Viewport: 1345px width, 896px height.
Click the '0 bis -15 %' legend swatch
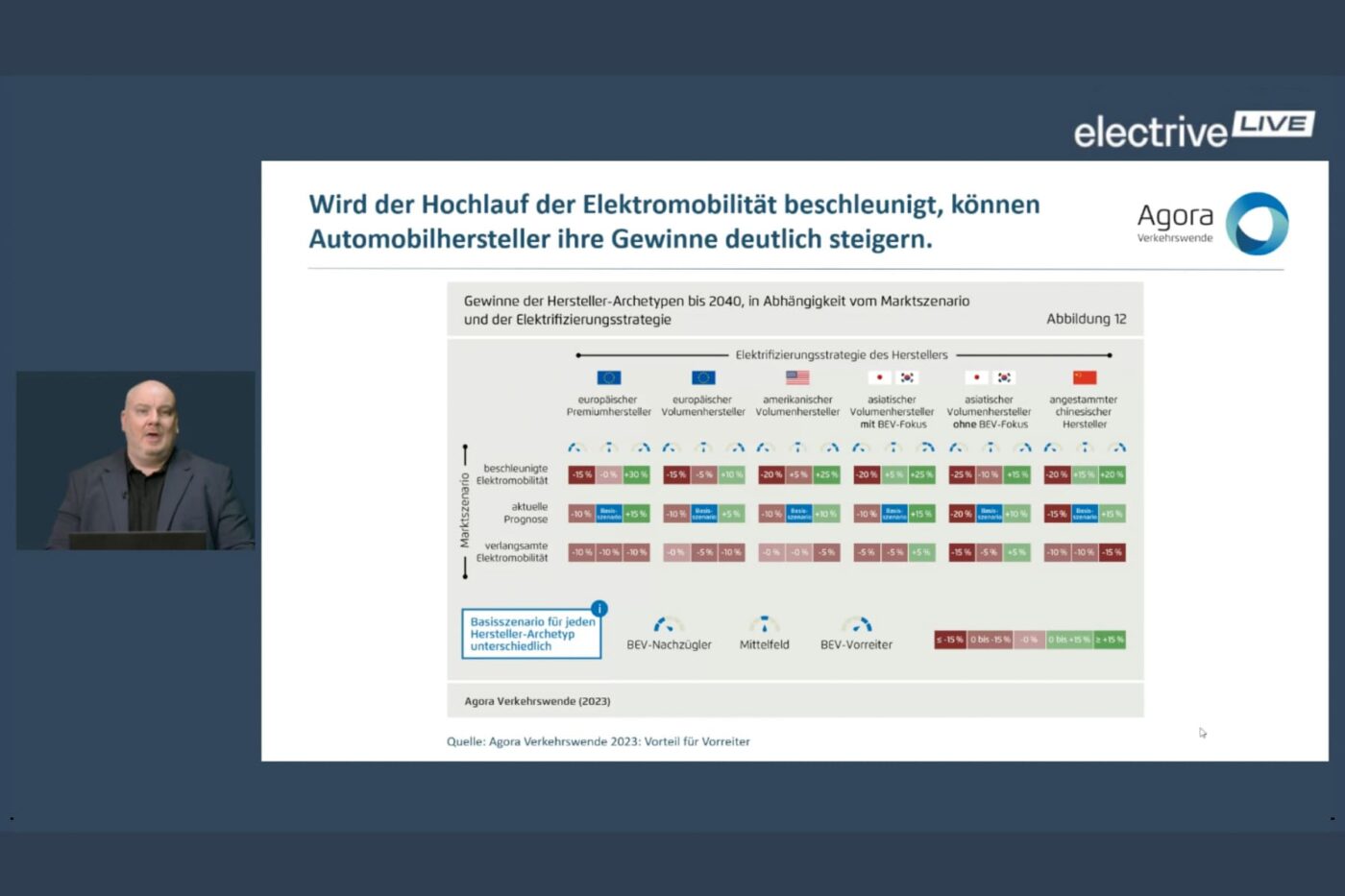coord(990,640)
